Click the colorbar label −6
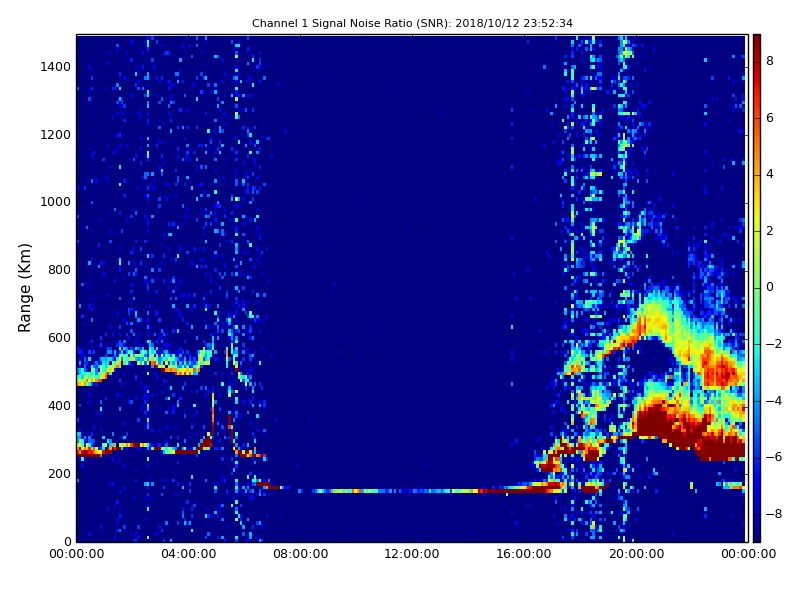This screenshot has height=600, width=800. point(774,457)
